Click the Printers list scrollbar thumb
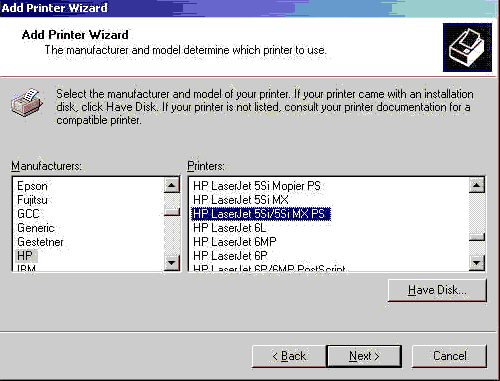500x381 pixels. [x=477, y=236]
